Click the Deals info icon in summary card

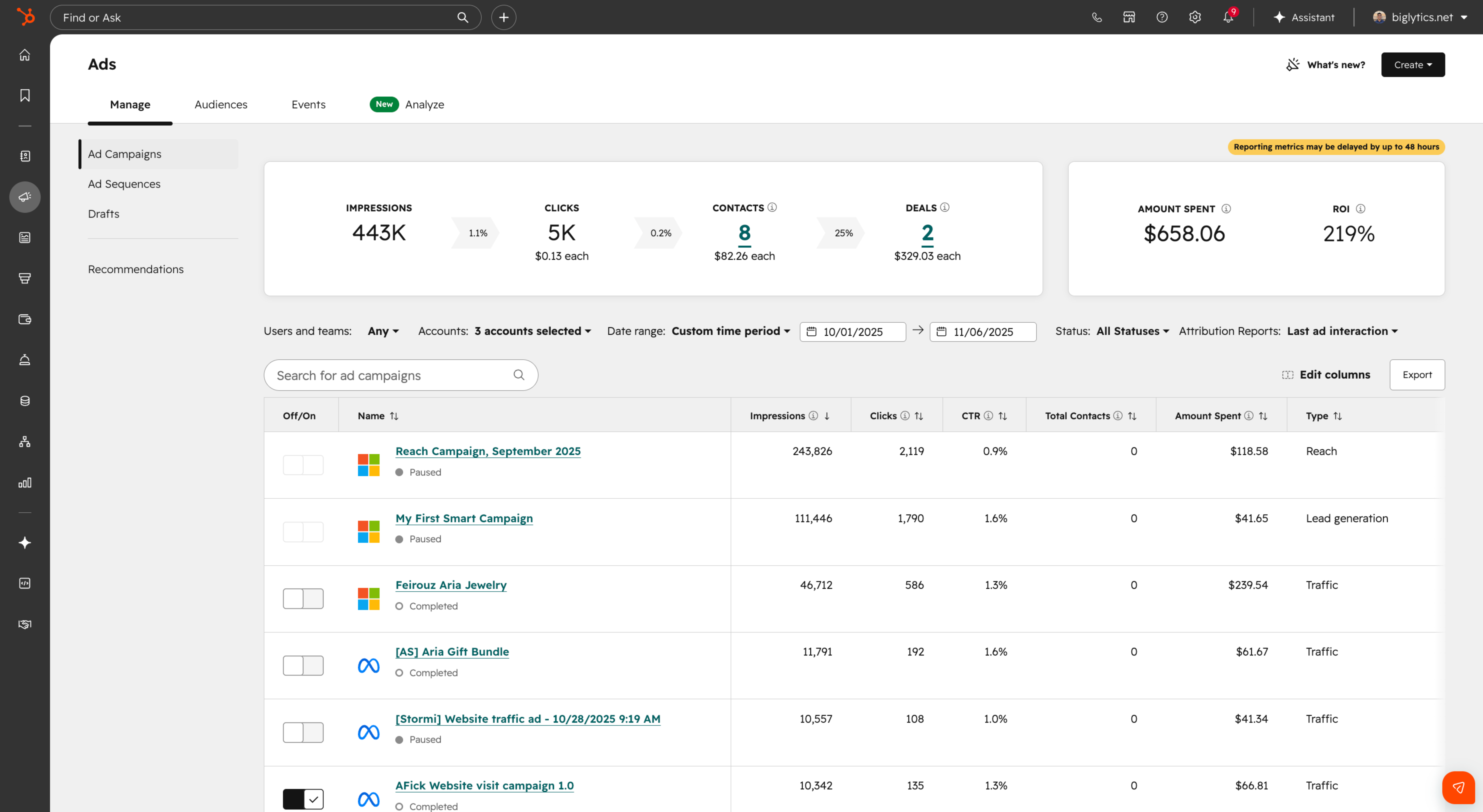945,207
